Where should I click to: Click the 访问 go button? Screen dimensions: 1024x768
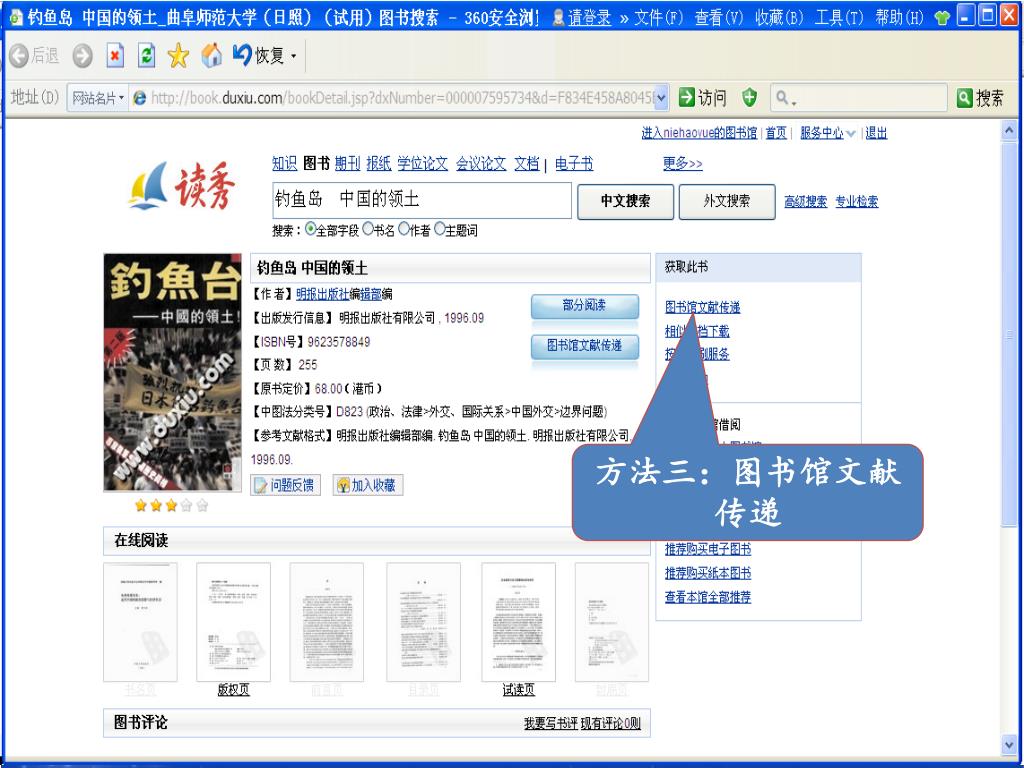coord(703,98)
